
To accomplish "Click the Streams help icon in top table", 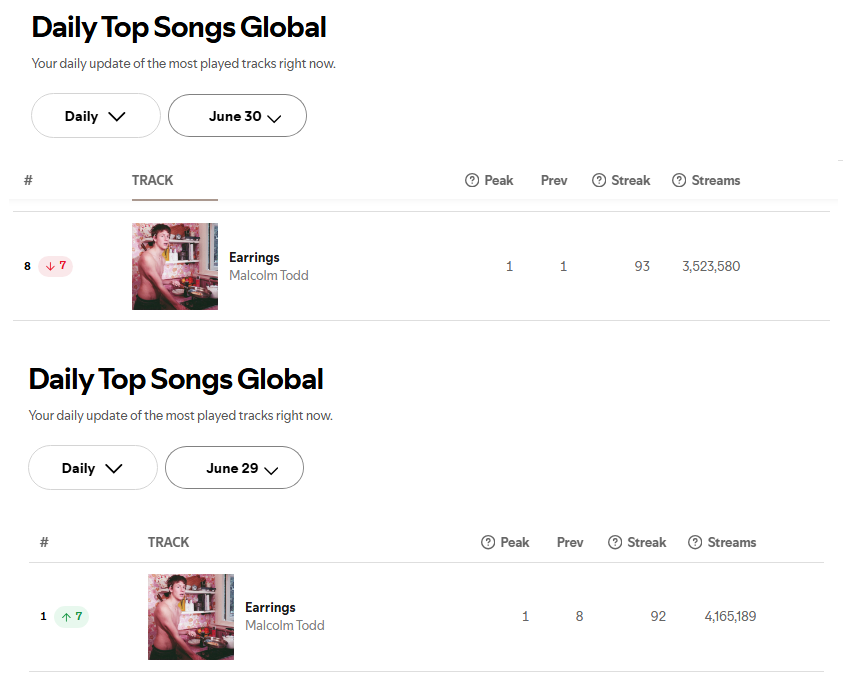I will [x=679, y=180].
